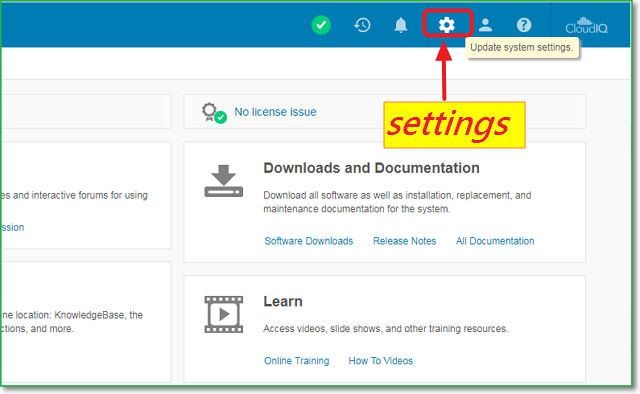This screenshot has width=640, height=394.
Task: Open the alerts bell icon
Action: 401,25
